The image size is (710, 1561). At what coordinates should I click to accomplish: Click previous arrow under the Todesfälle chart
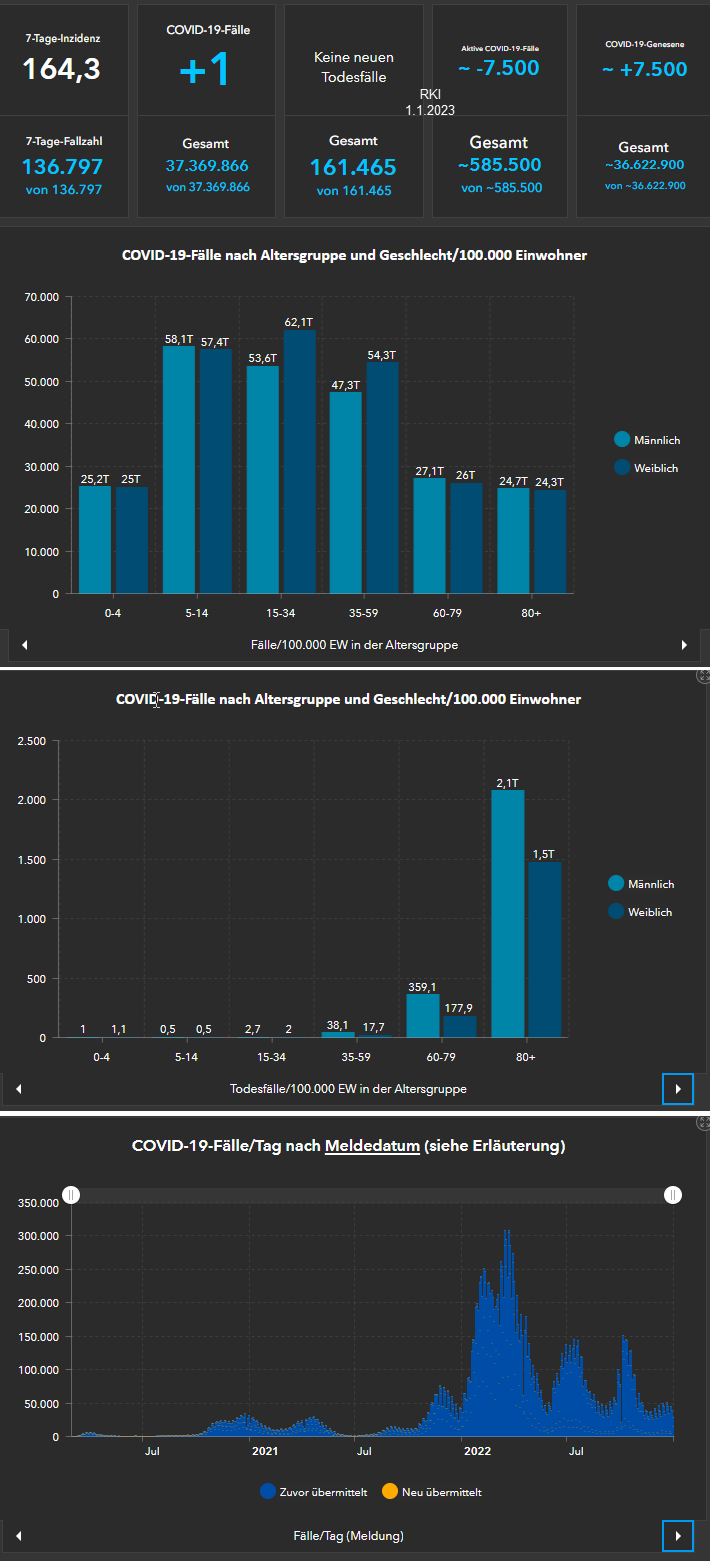point(18,1088)
